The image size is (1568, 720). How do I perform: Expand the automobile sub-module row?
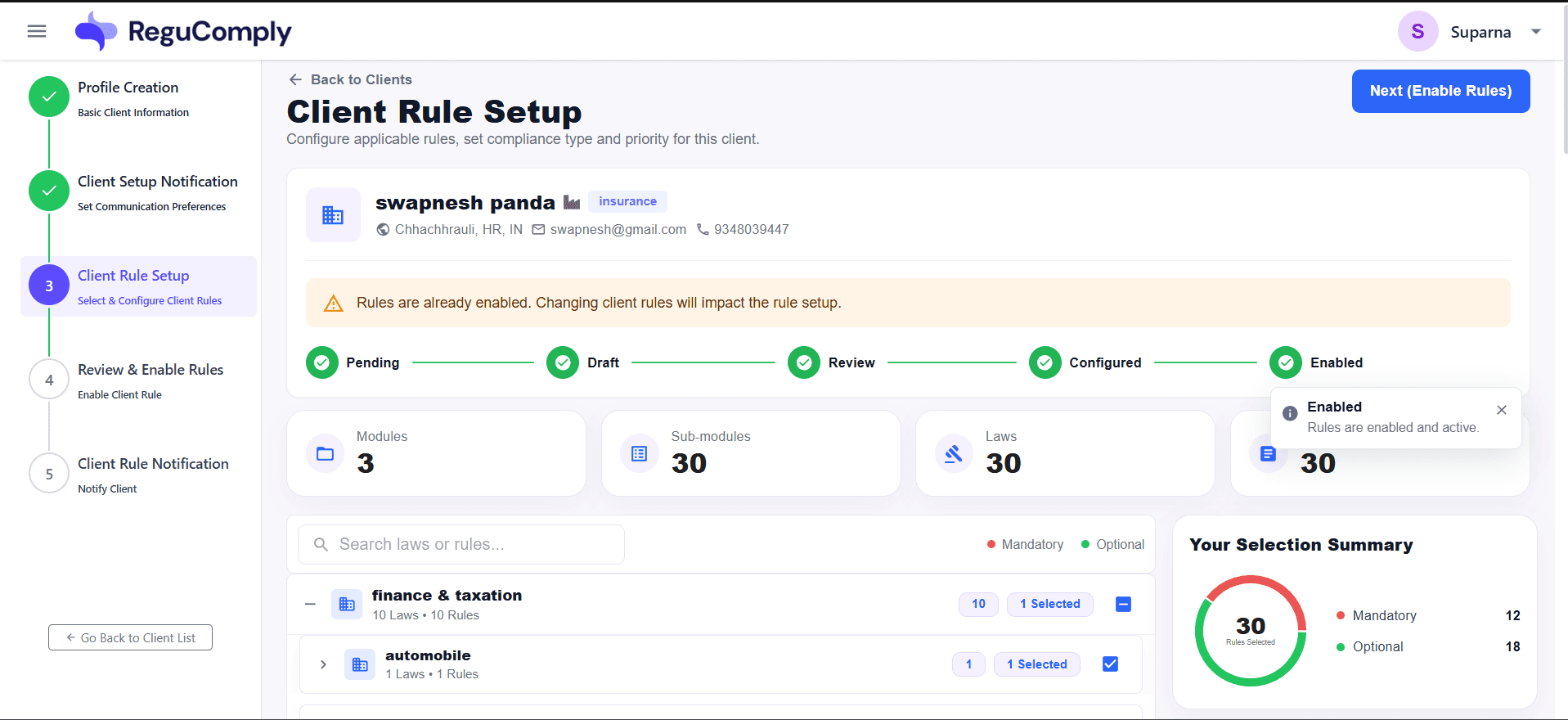point(323,664)
